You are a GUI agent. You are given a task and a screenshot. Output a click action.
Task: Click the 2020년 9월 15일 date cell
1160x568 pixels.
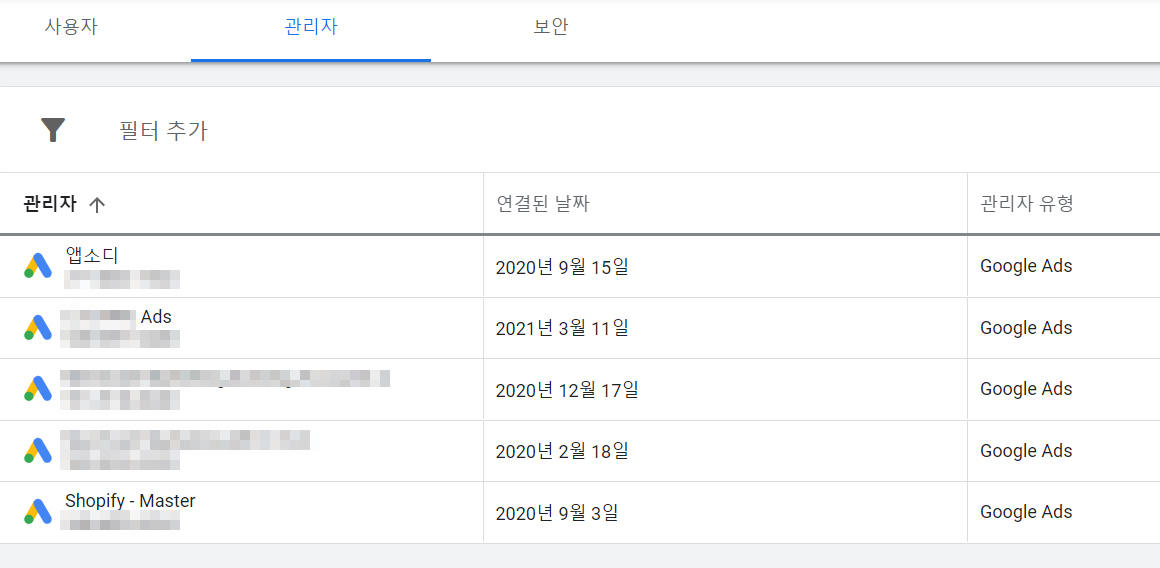pos(562,267)
